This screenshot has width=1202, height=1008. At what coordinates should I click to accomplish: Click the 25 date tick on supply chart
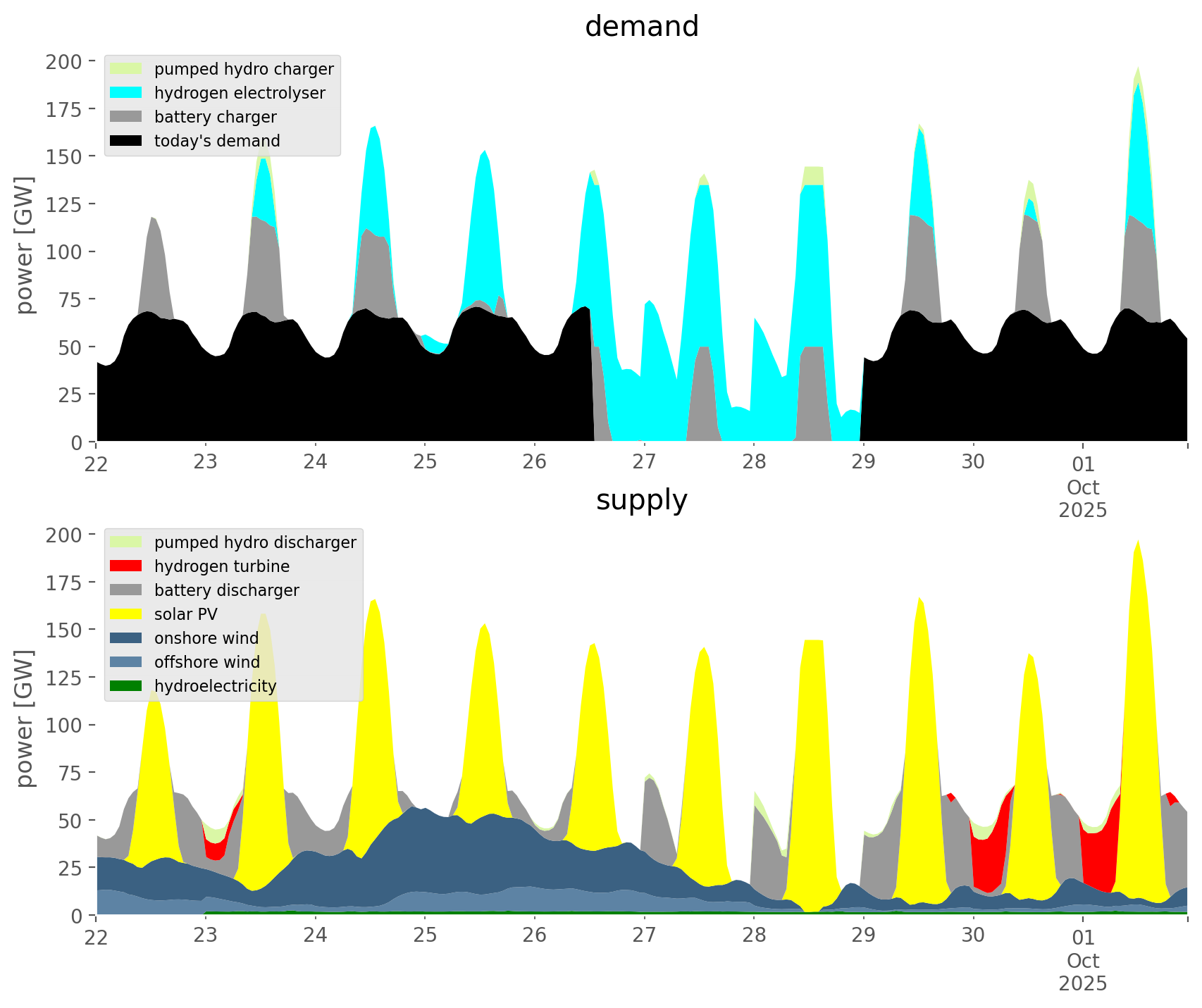coord(425,936)
